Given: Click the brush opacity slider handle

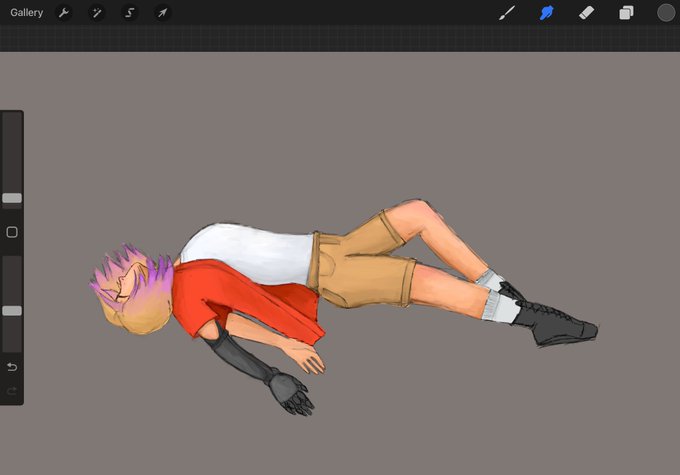Looking at the screenshot, I should 12,311.
